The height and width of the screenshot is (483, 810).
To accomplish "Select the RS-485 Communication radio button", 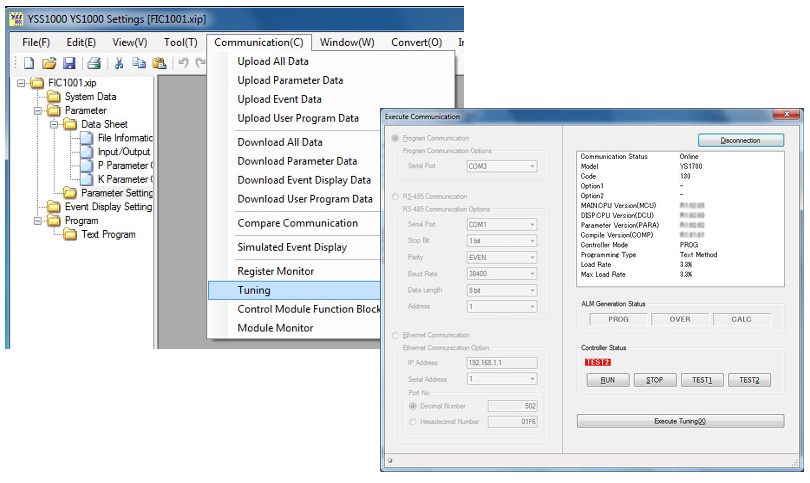I will (x=395, y=197).
